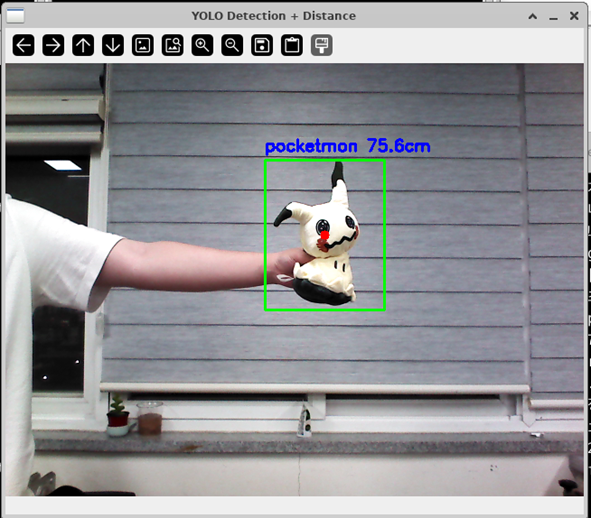
Task: Click the red center dot on the plush
Action: tap(325, 235)
